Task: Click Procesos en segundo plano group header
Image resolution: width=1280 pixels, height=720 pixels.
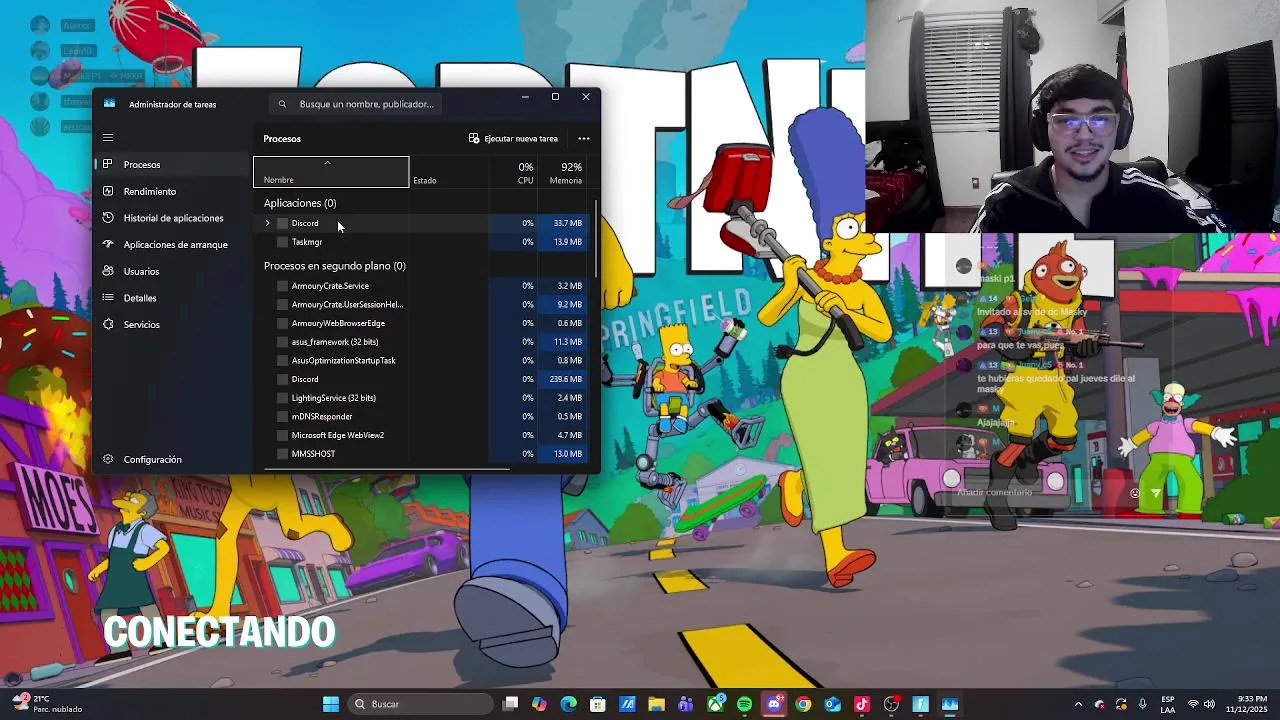Action: (335, 266)
